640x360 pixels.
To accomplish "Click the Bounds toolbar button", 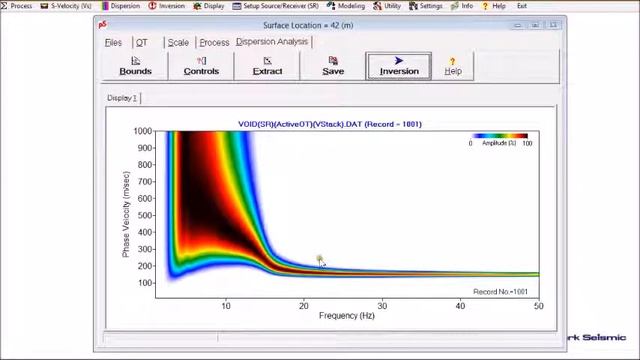I will click(136, 66).
